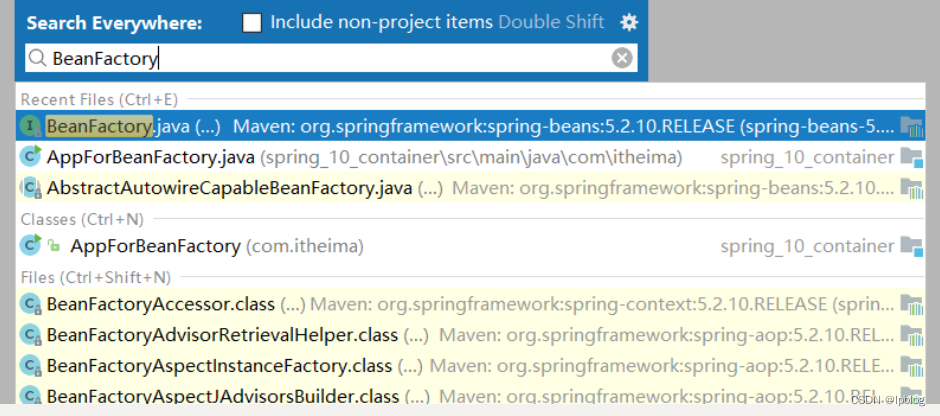
Task: Click library icon on AbstractAutowireCapableBeanFactory.java row
Action: coord(912,188)
